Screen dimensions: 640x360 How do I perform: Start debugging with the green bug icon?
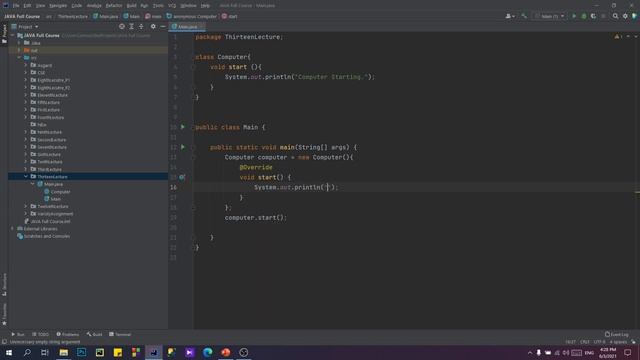coord(584,16)
